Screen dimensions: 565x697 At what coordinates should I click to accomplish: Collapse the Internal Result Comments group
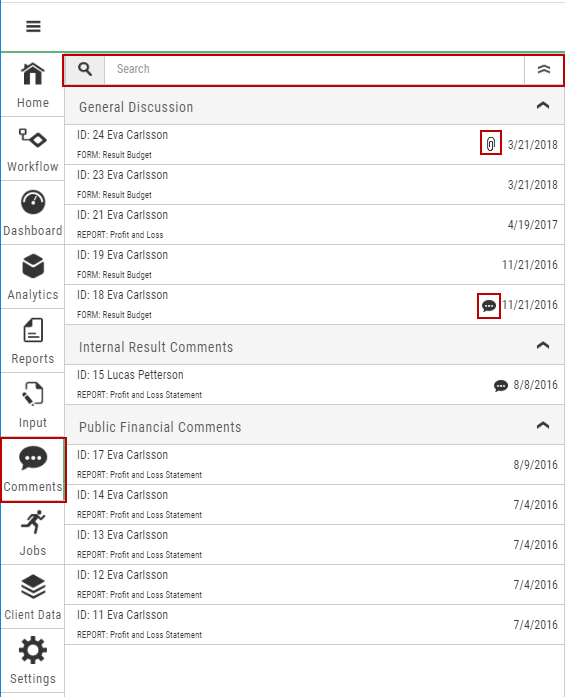tap(543, 346)
